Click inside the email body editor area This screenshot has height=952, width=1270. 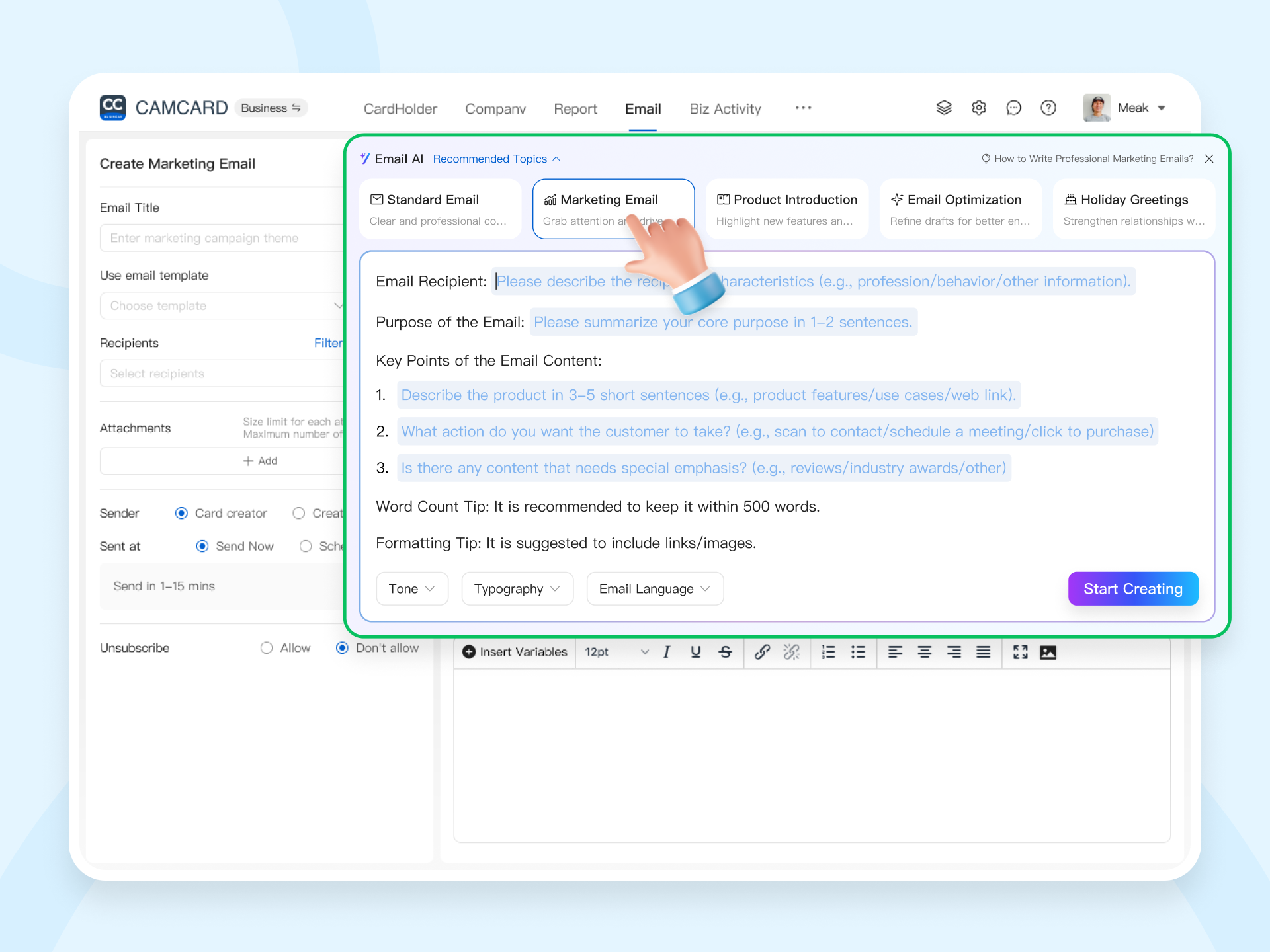pos(812,755)
